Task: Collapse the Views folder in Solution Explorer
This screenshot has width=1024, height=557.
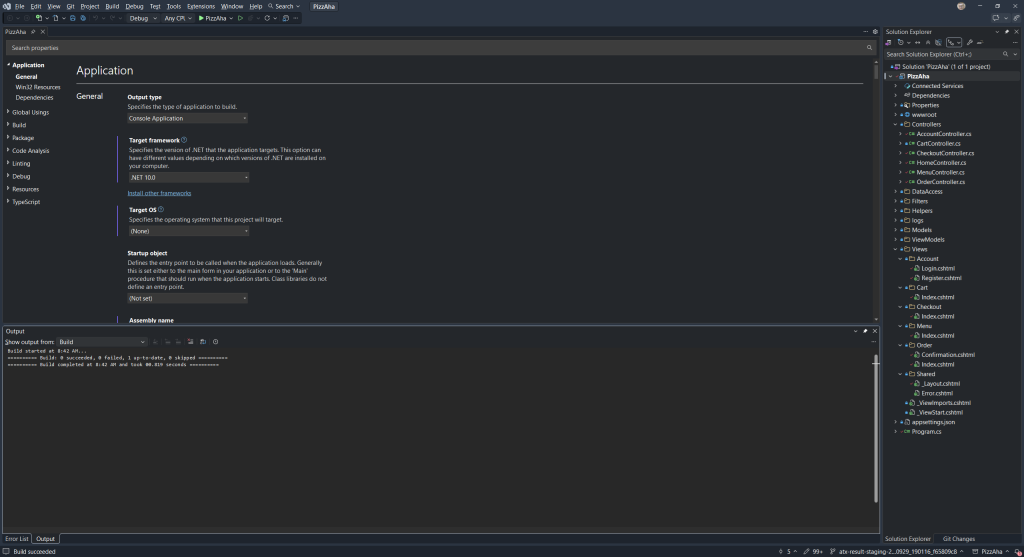Action: [x=895, y=249]
